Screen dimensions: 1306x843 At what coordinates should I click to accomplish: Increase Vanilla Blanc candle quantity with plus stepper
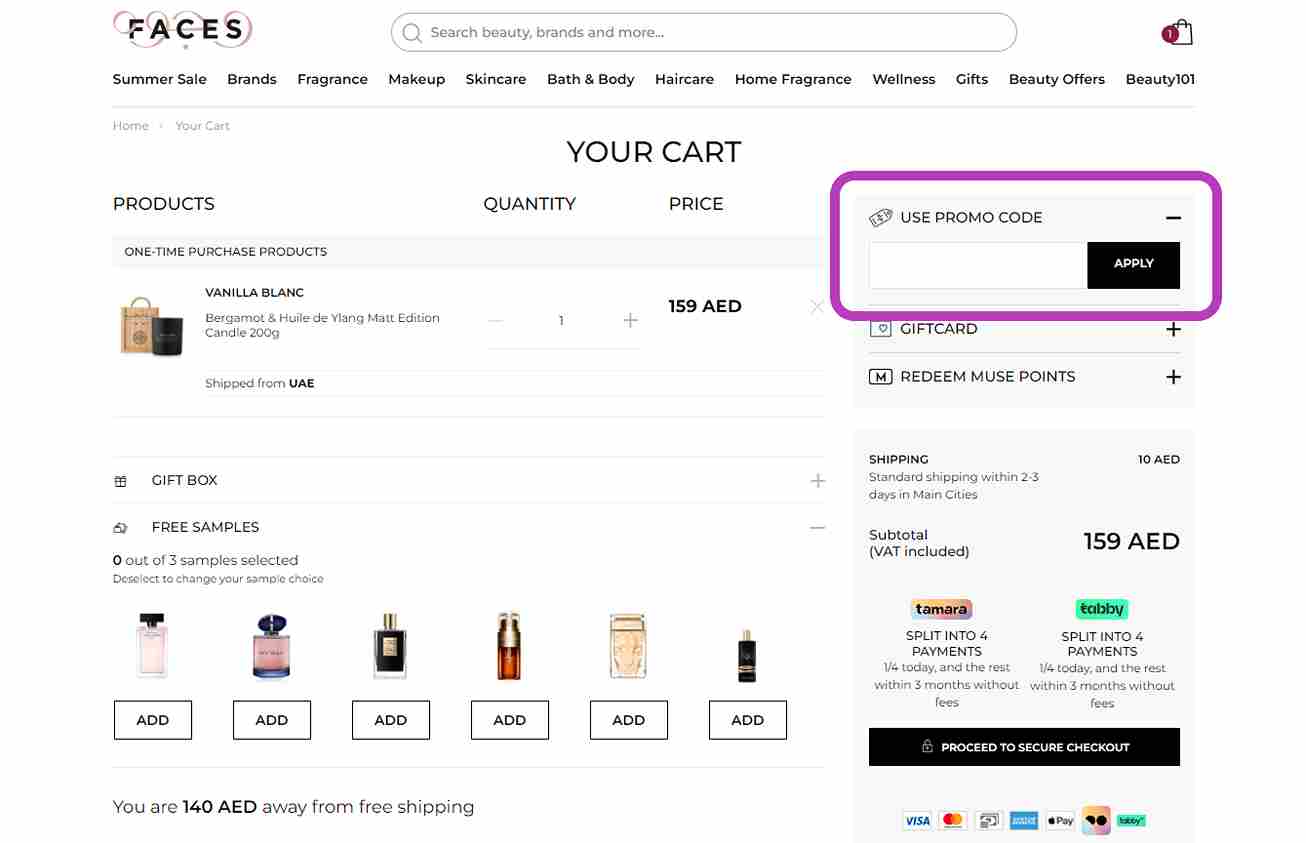[630, 320]
